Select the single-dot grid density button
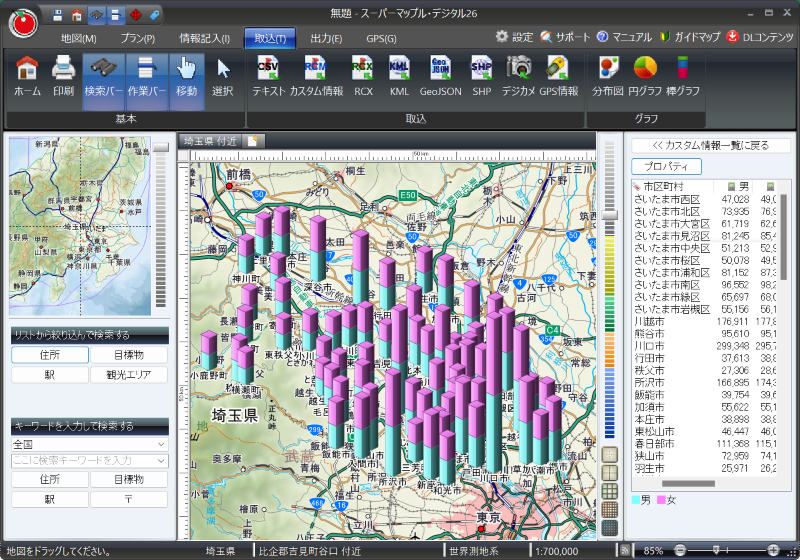Image resolution: width=800 pixels, height=560 pixels. coord(610,454)
